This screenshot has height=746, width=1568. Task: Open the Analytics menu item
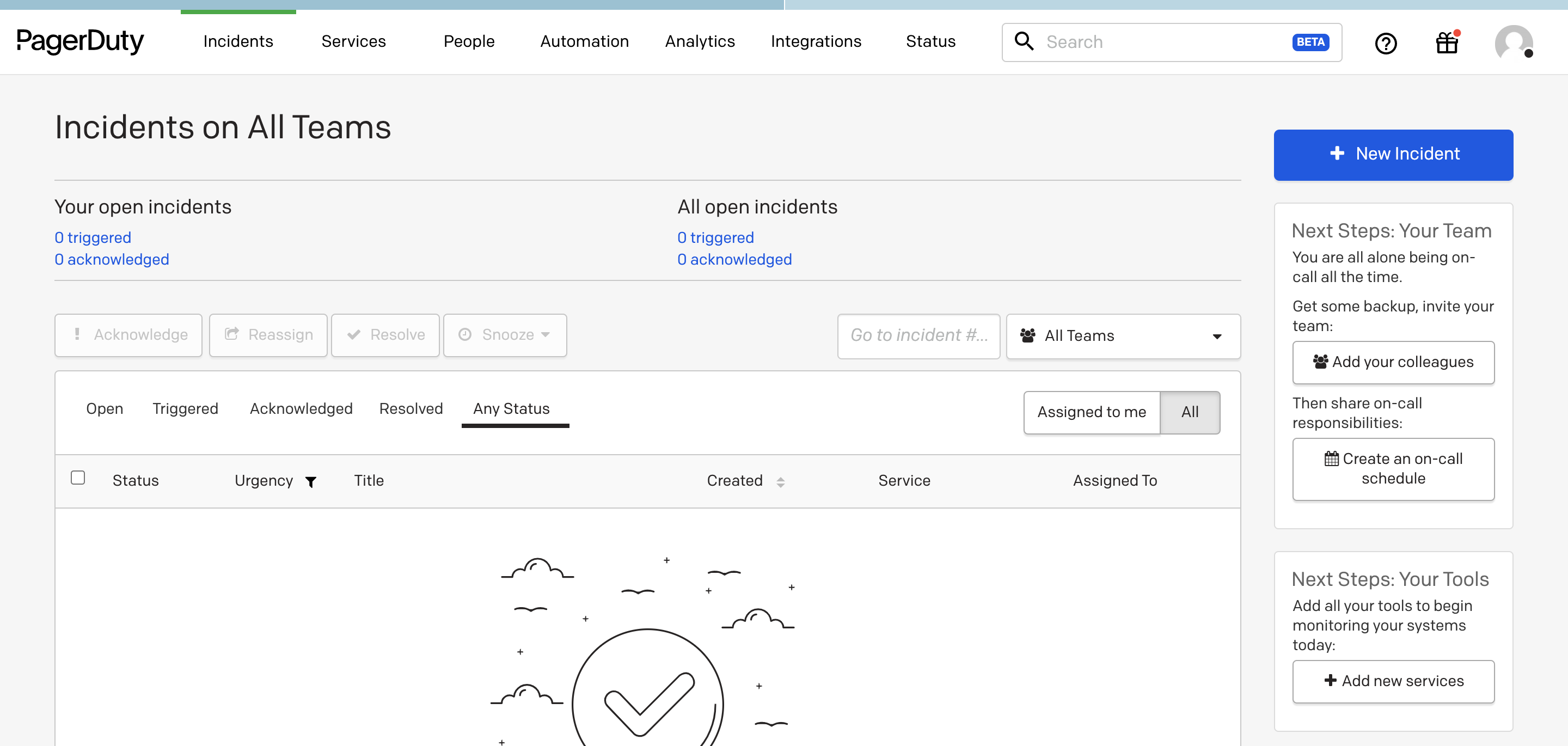click(700, 41)
